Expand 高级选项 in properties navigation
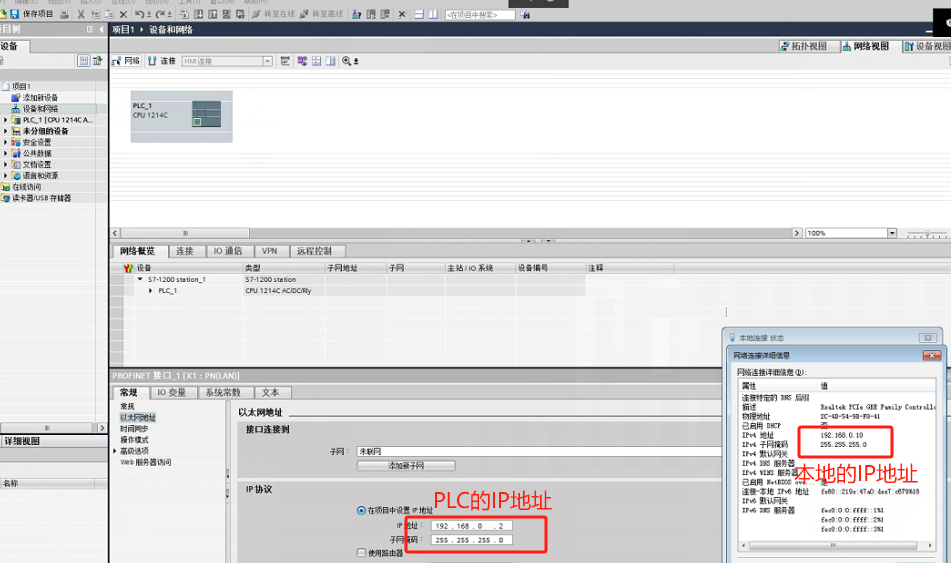 pos(115,451)
